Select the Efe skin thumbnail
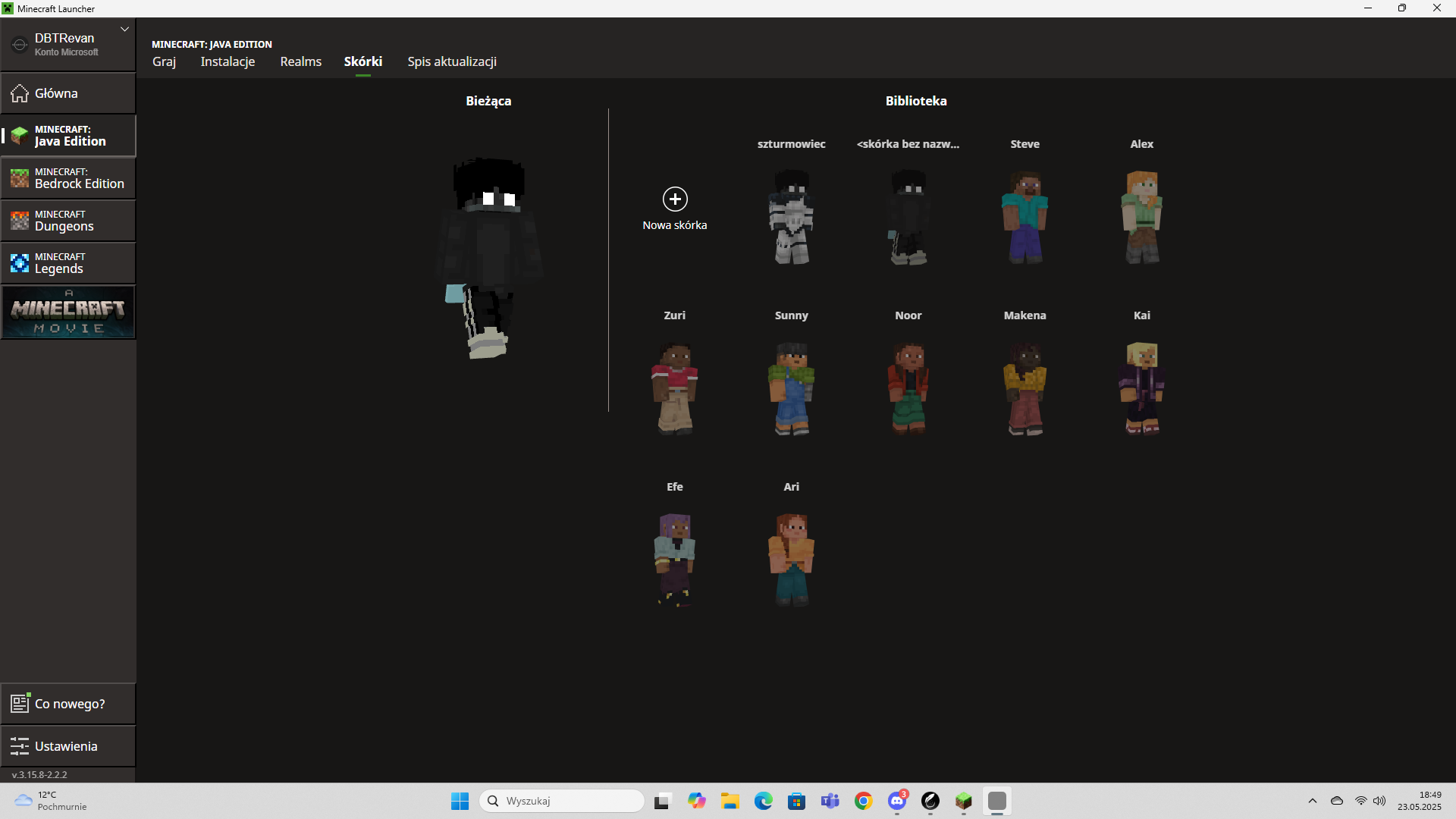 click(x=674, y=560)
